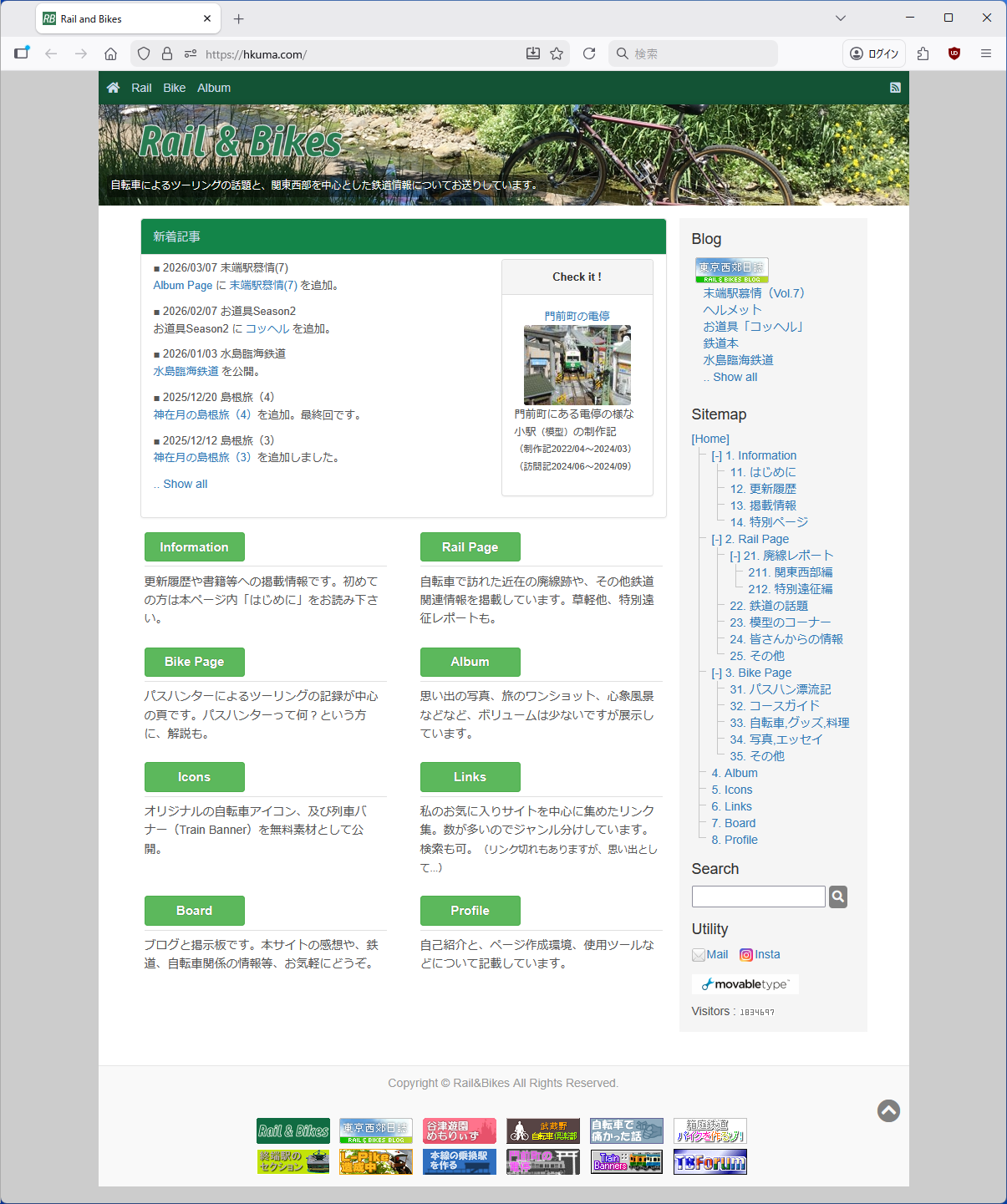Click the 門前町の電停 model train thumbnail
The image size is (1007, 1204).
[x=577, y=365]
